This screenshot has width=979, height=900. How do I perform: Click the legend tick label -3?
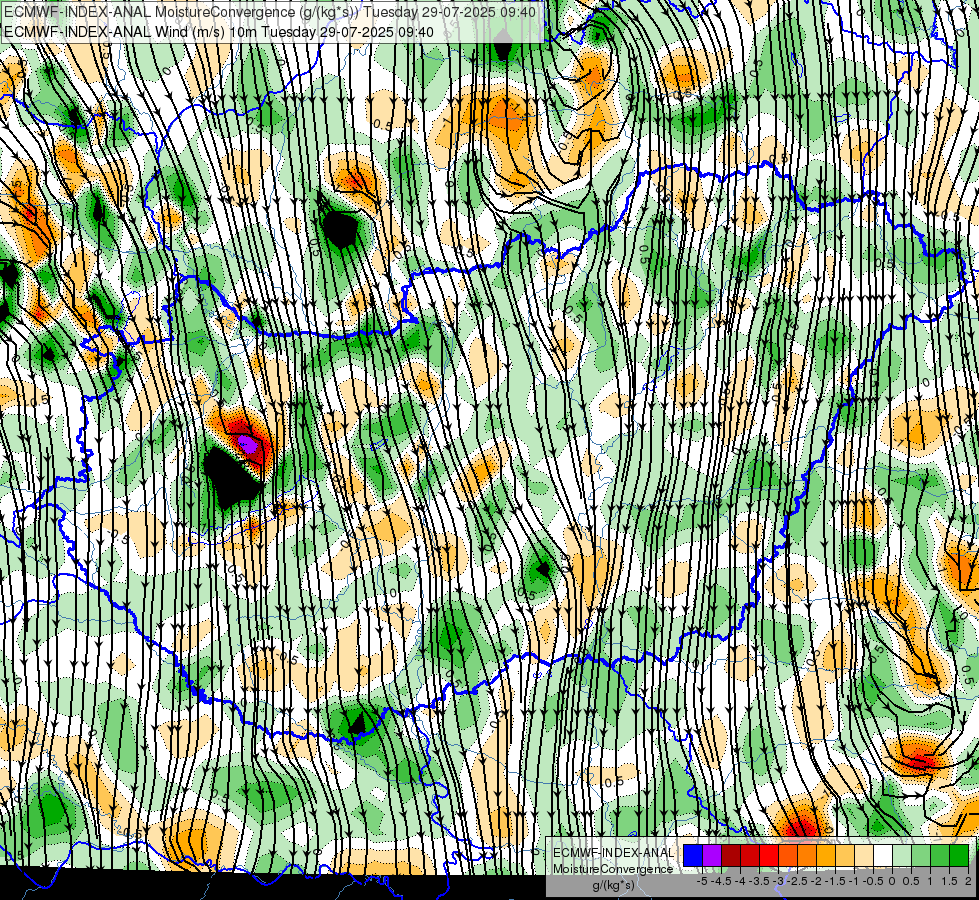(x=778, y=881)
